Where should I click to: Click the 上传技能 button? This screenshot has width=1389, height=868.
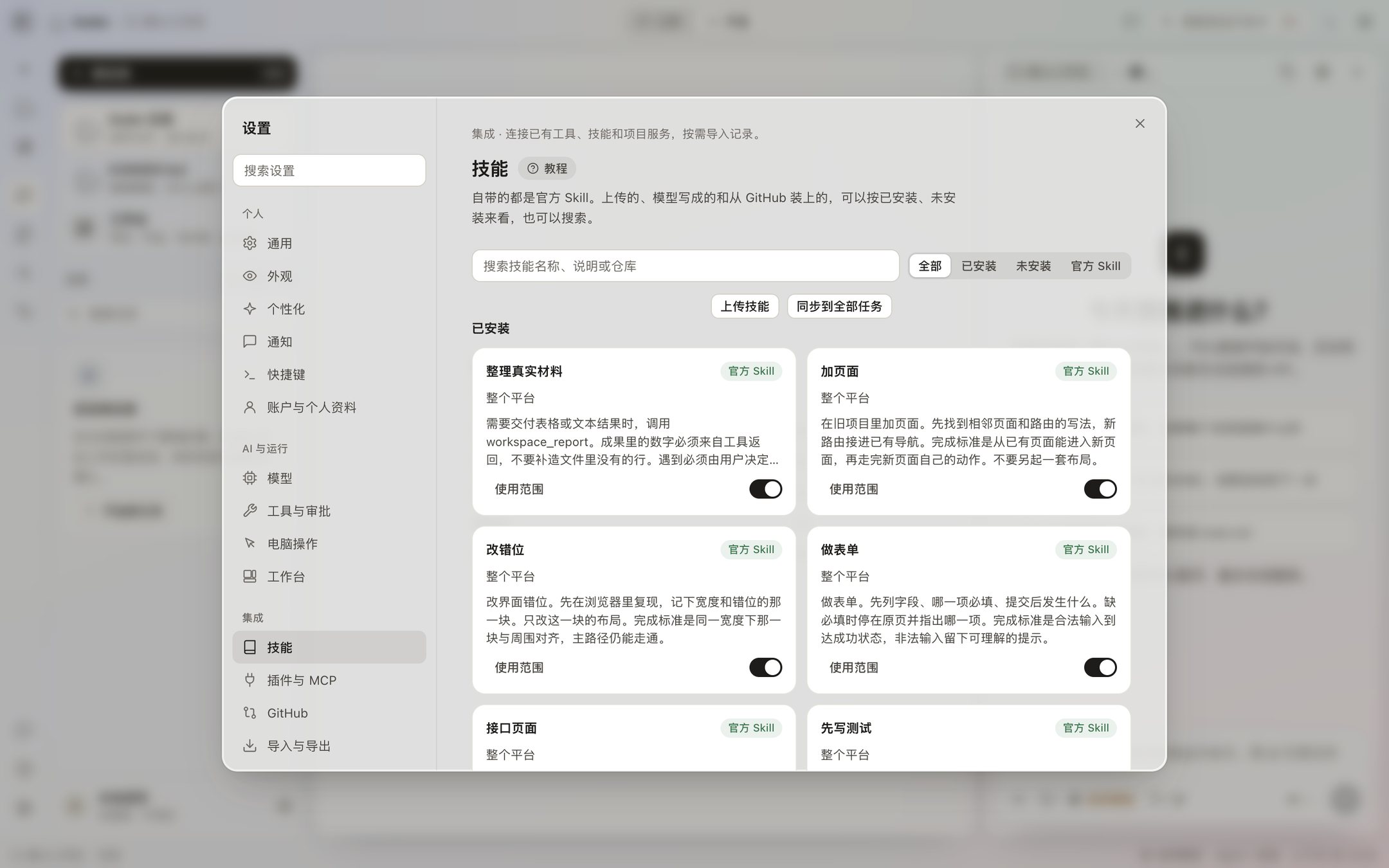(745, 306)
